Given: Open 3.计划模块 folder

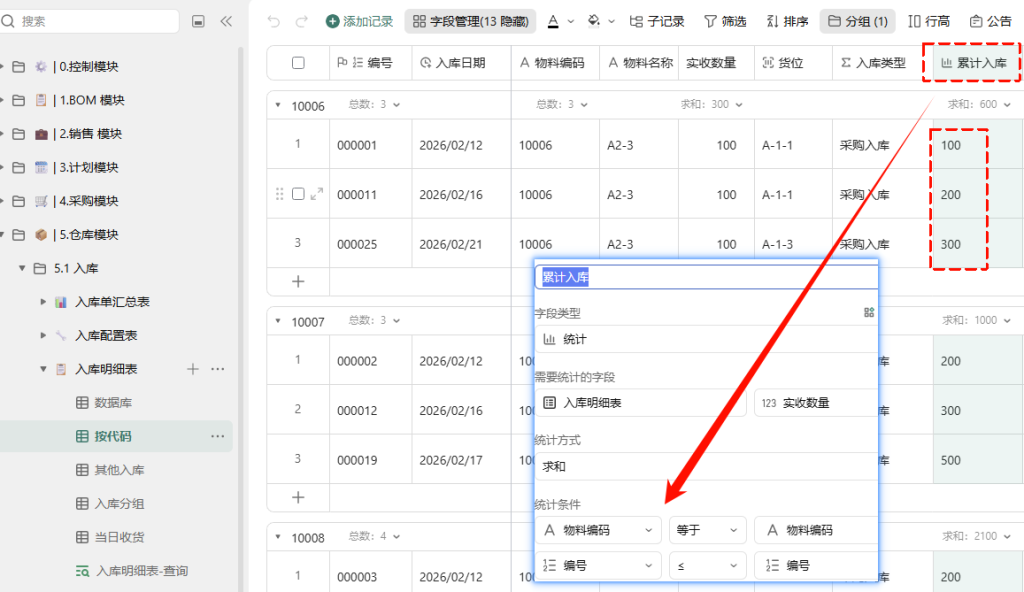Looking at the screenshot, I should click(x=88, y=167).
